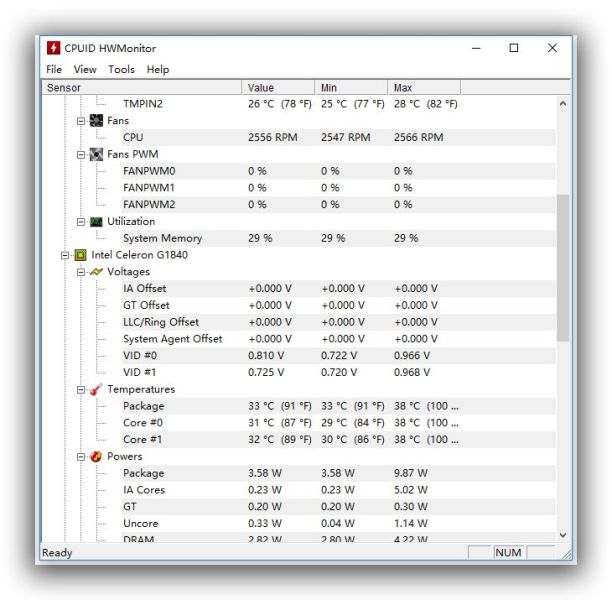This screenshot has height=600, width=612.
Task: Maximize the HWMonitor window
Action: click(x=514, y=48)
